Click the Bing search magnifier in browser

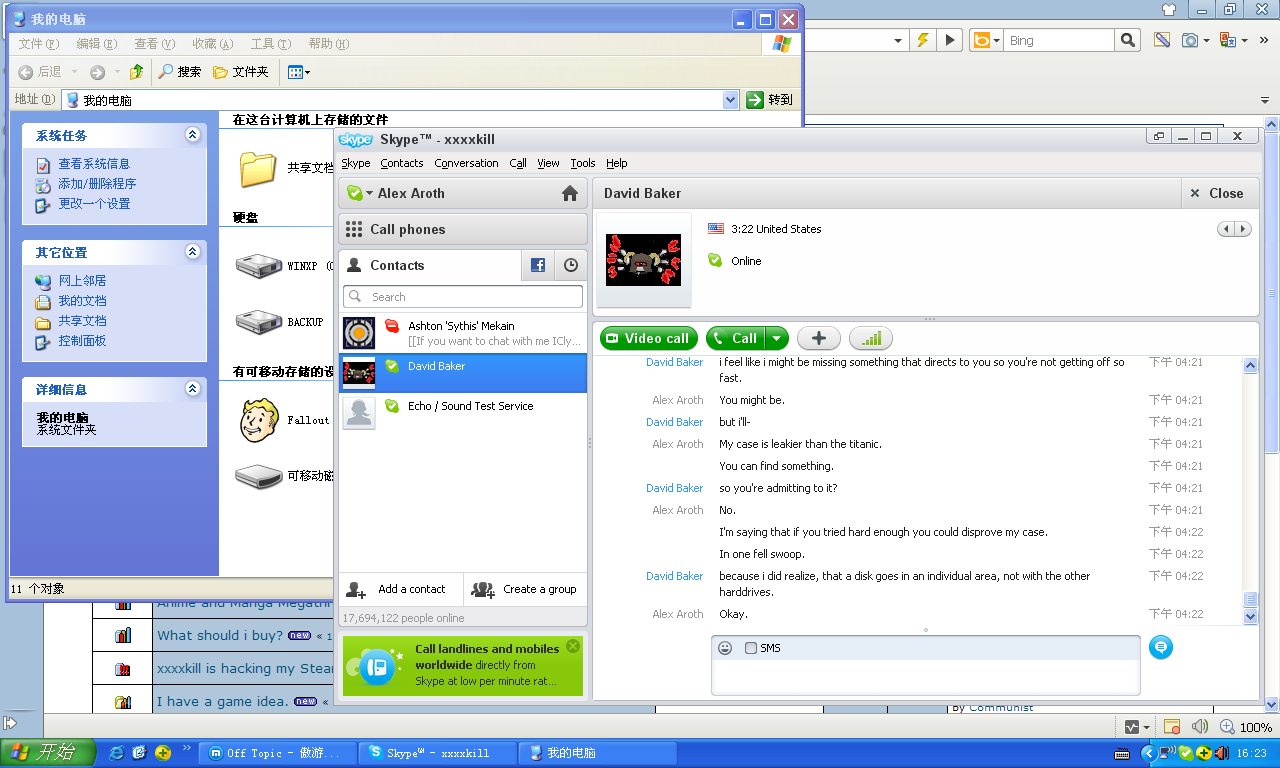1128,40
